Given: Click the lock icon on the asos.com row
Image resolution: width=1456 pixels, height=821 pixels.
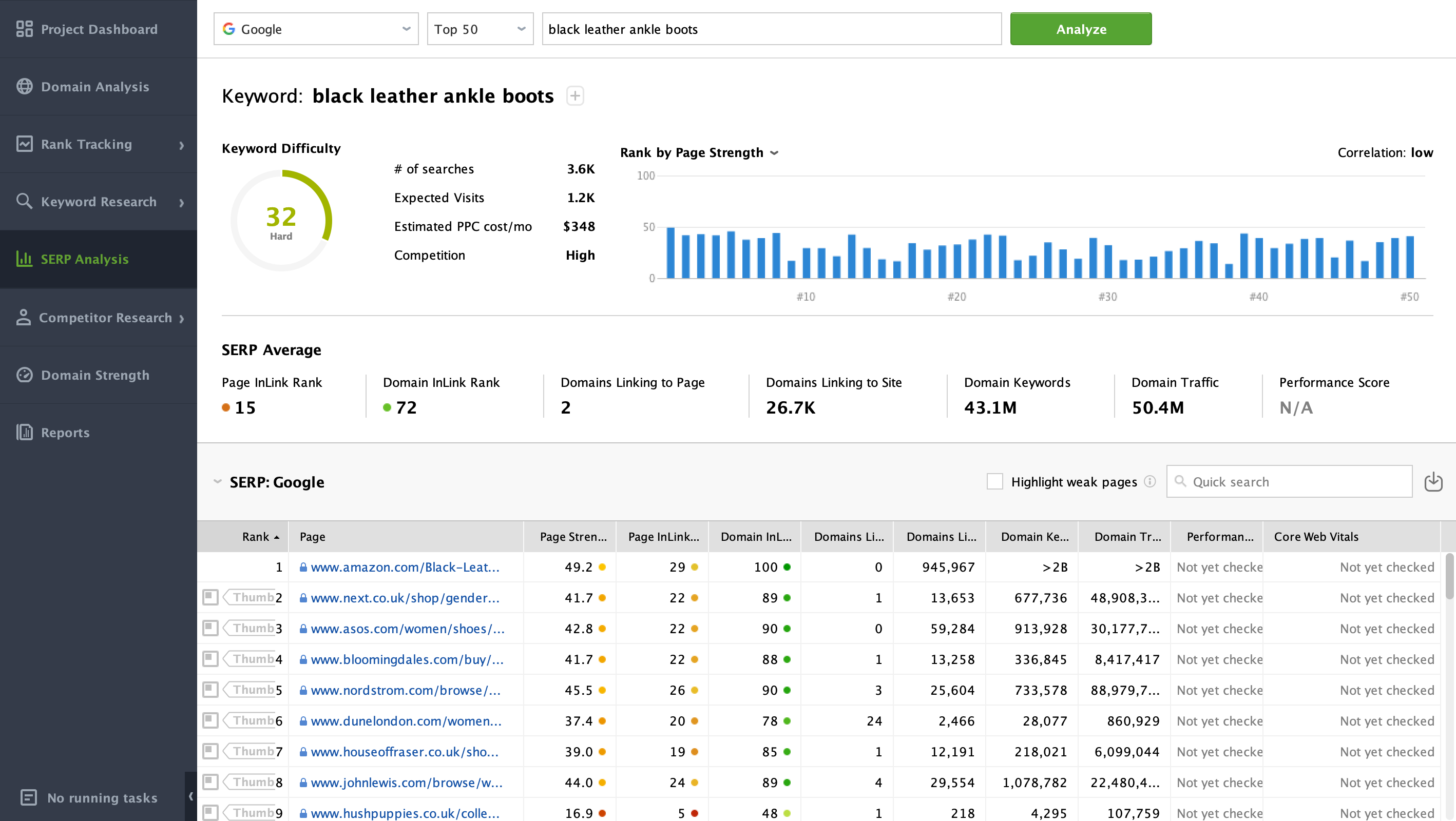Looking at the screenshot, I should pyautogui.click(x=303, y=629).
